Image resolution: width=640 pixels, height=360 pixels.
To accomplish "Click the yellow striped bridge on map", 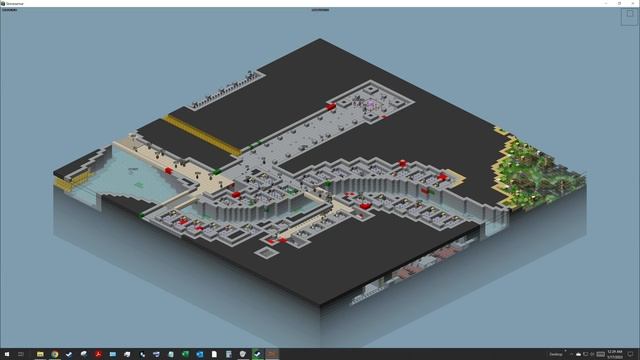I will (203, 136).
